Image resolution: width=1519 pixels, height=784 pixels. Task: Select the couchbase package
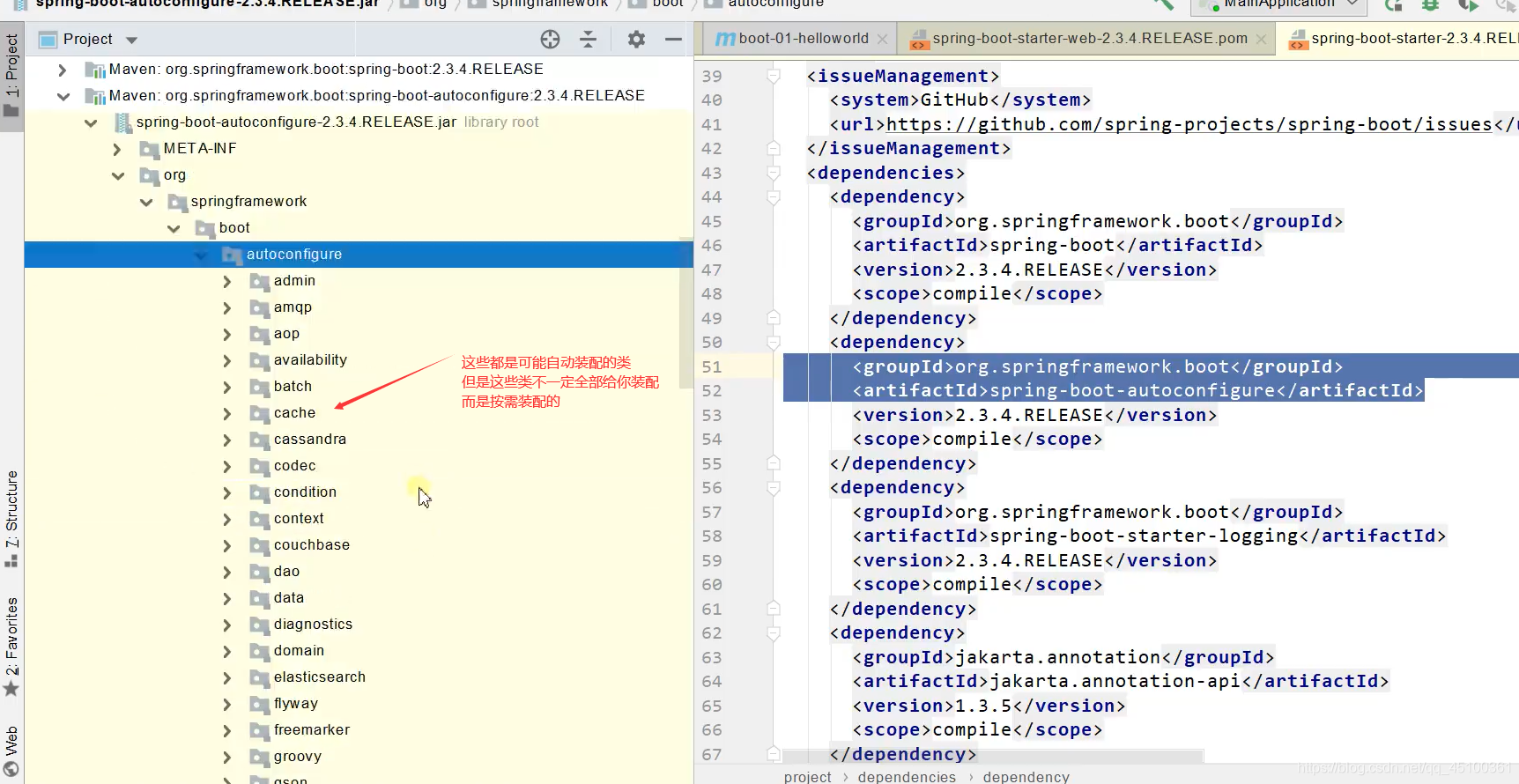[312, 545]
